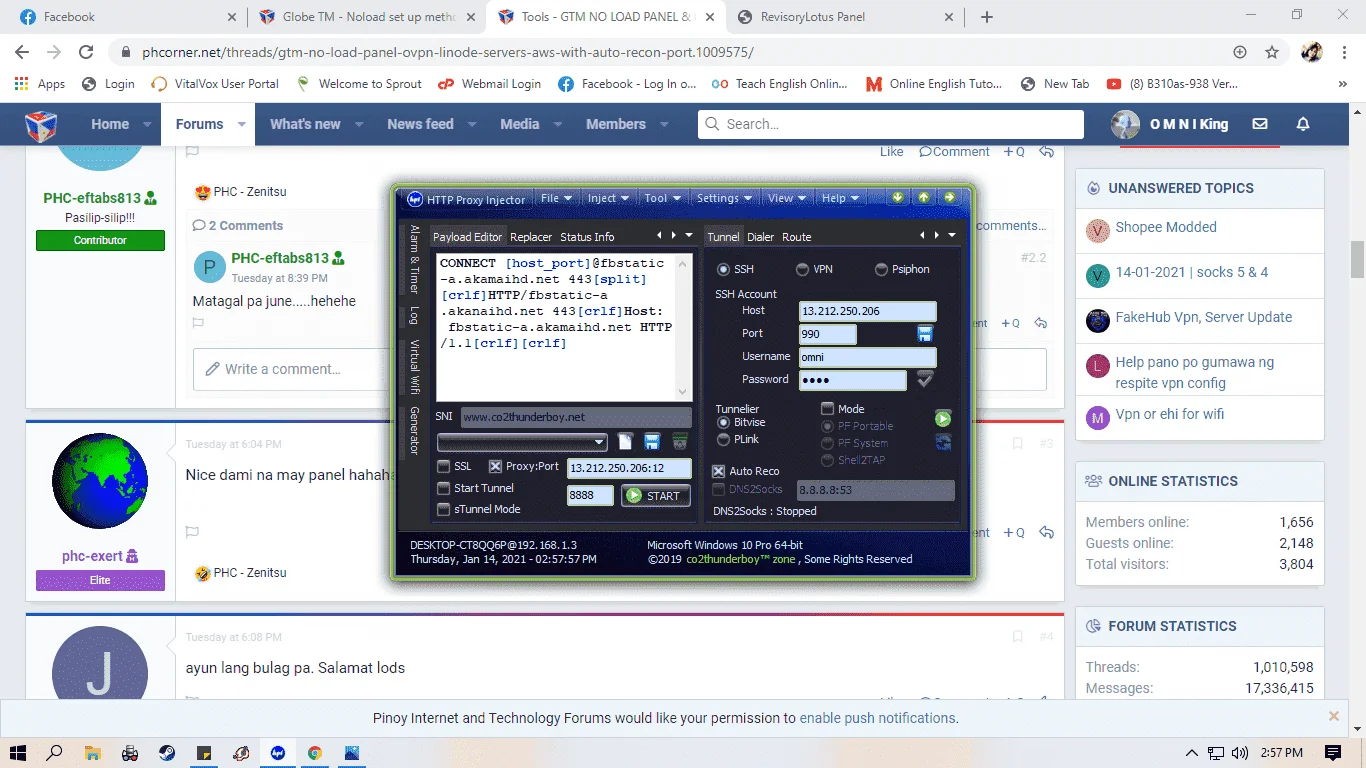Click the trash bin icon below SNI field

[x=680, y=442]
